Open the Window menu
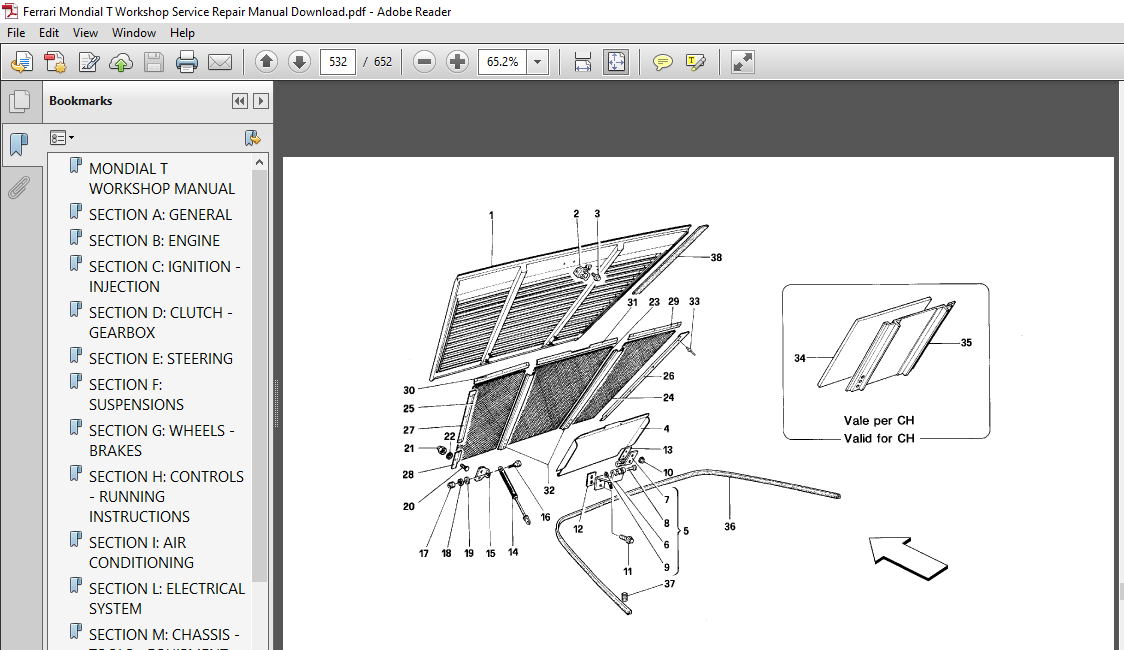The image size is (1124, 650). 133,33
